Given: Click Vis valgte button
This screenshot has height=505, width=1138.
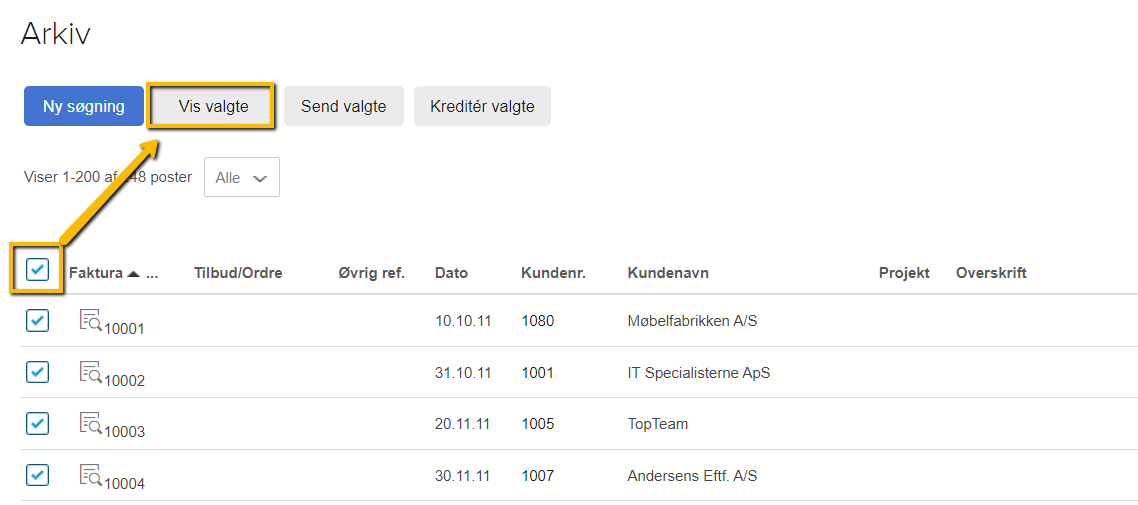Looking at the screenshot, I should (x=213, y=107).
